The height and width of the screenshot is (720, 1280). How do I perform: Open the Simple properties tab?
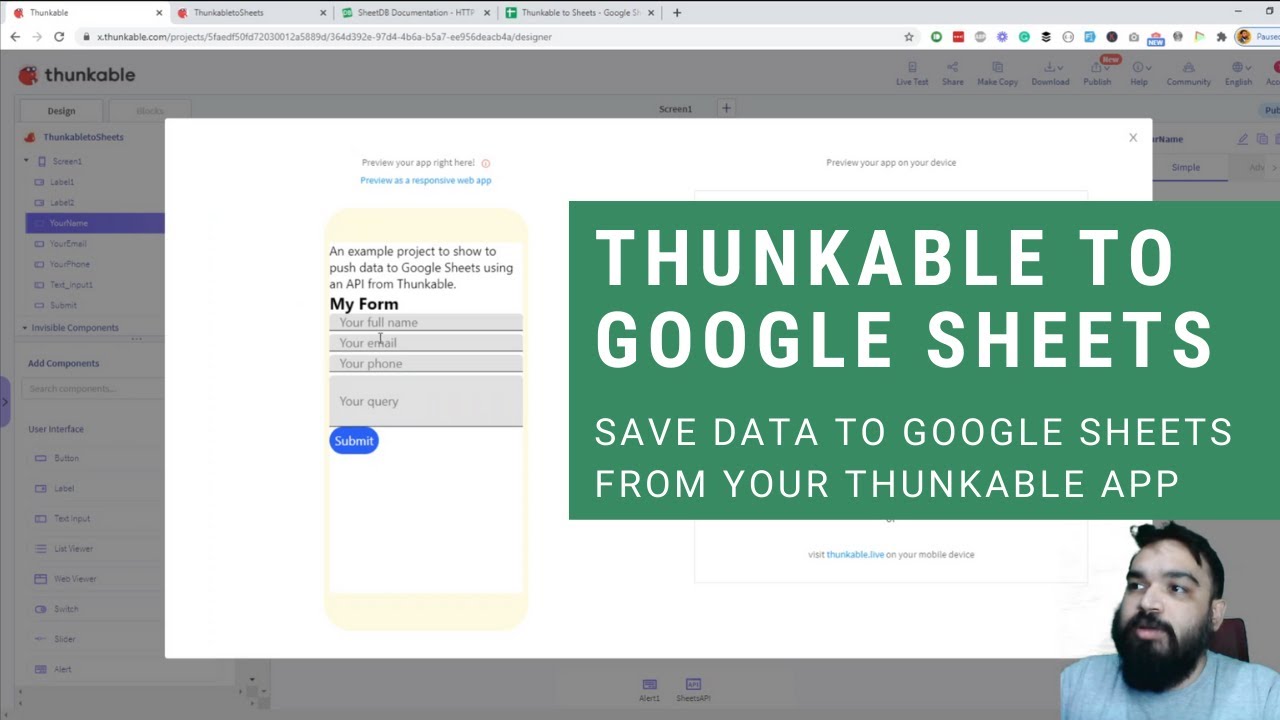point(1186,167)
